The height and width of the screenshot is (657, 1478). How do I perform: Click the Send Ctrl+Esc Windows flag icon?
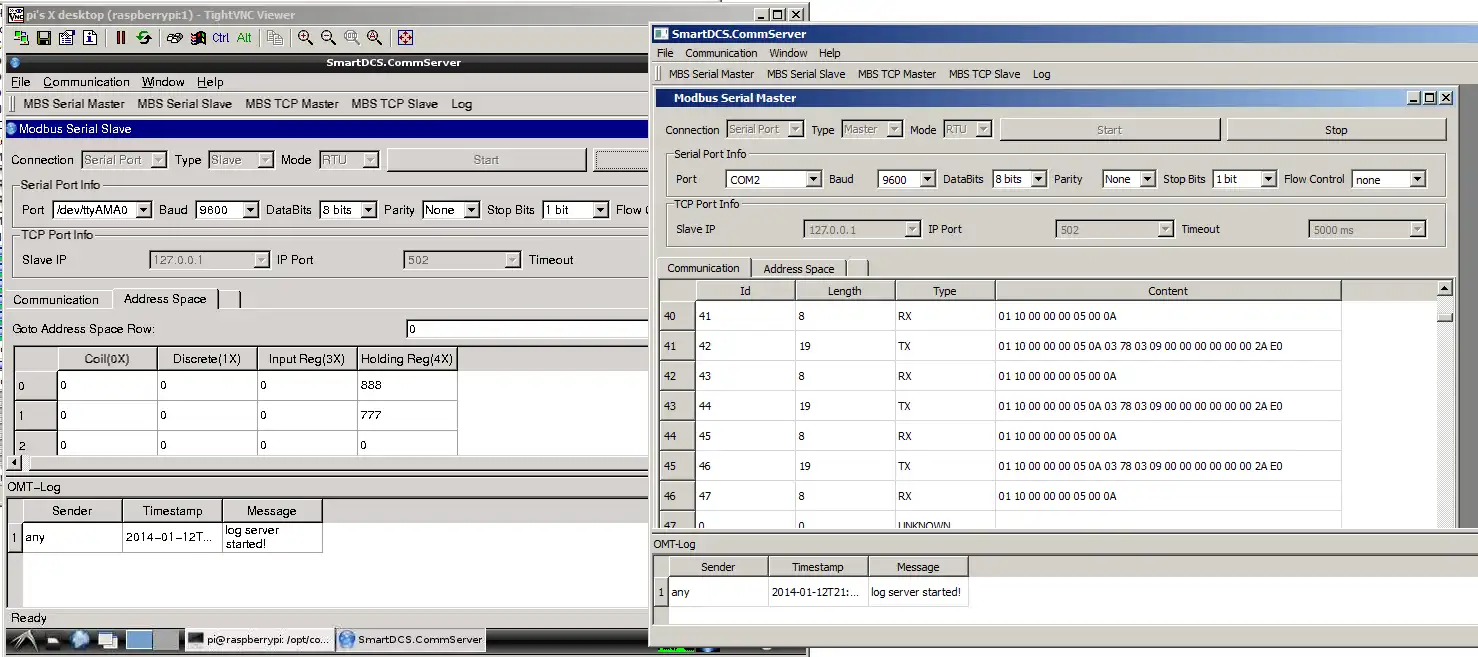click(198, 38)
